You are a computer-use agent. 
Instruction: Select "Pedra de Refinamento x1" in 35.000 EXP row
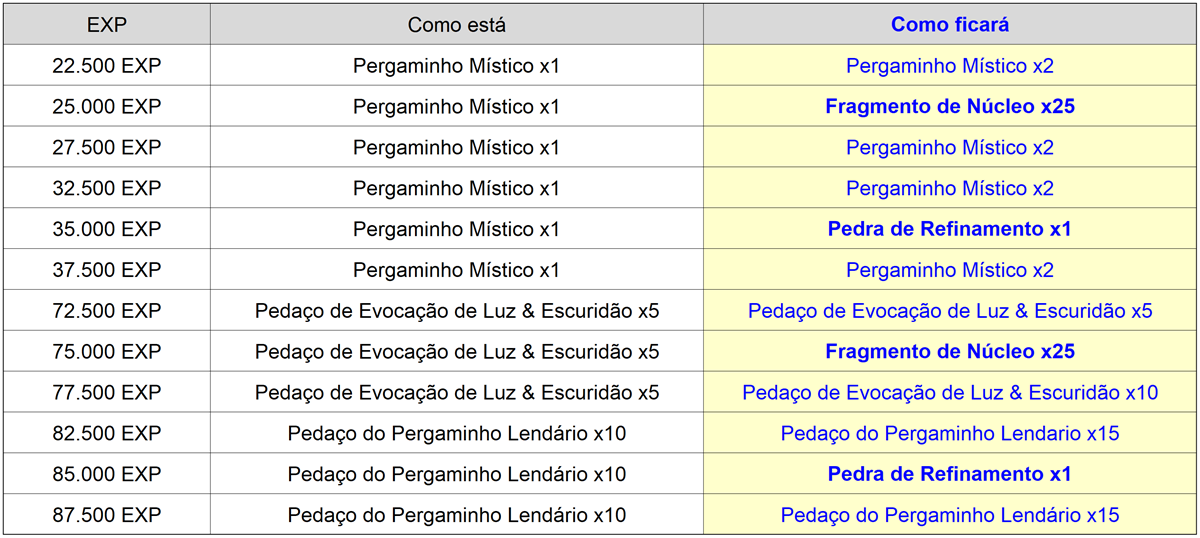(x=949, y=229)
